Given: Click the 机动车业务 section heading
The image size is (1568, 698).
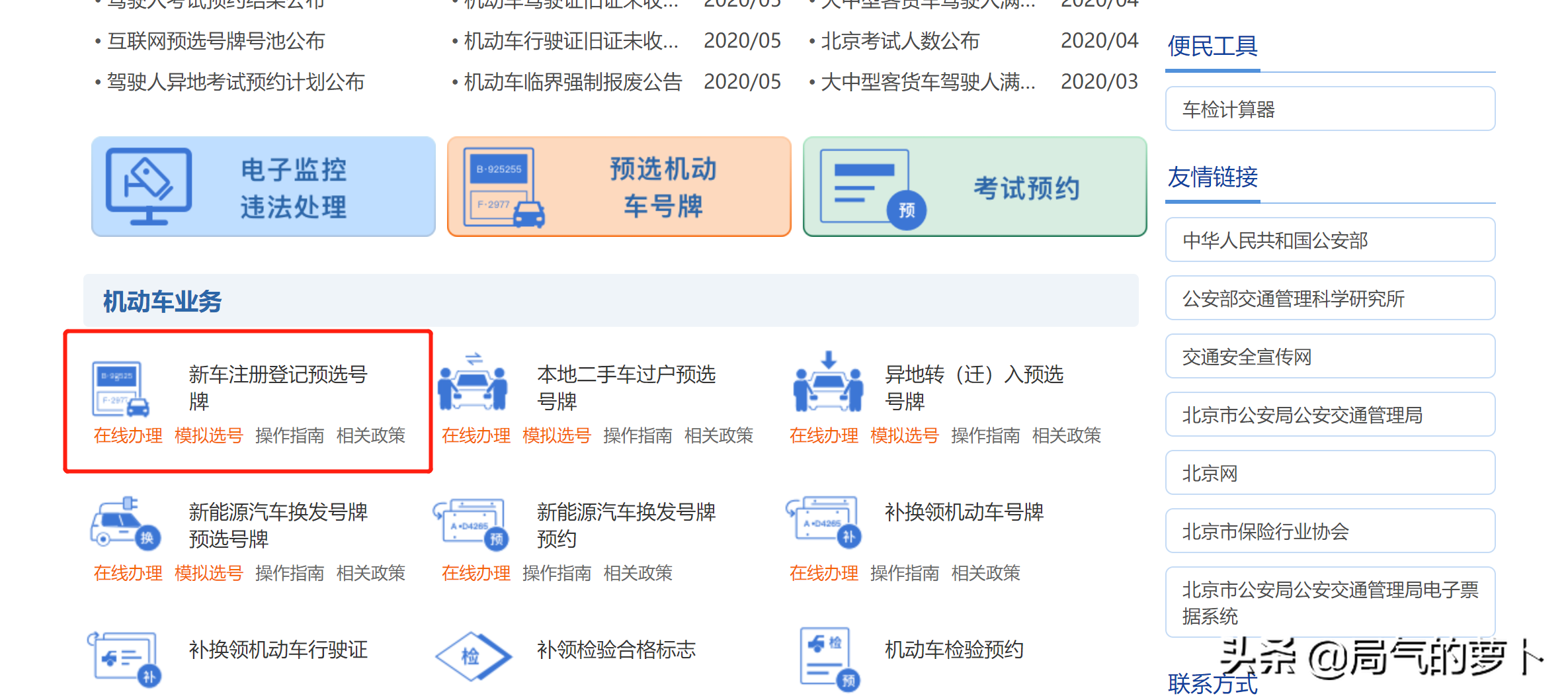Looking at the screenshot, I should coord(163,302).
